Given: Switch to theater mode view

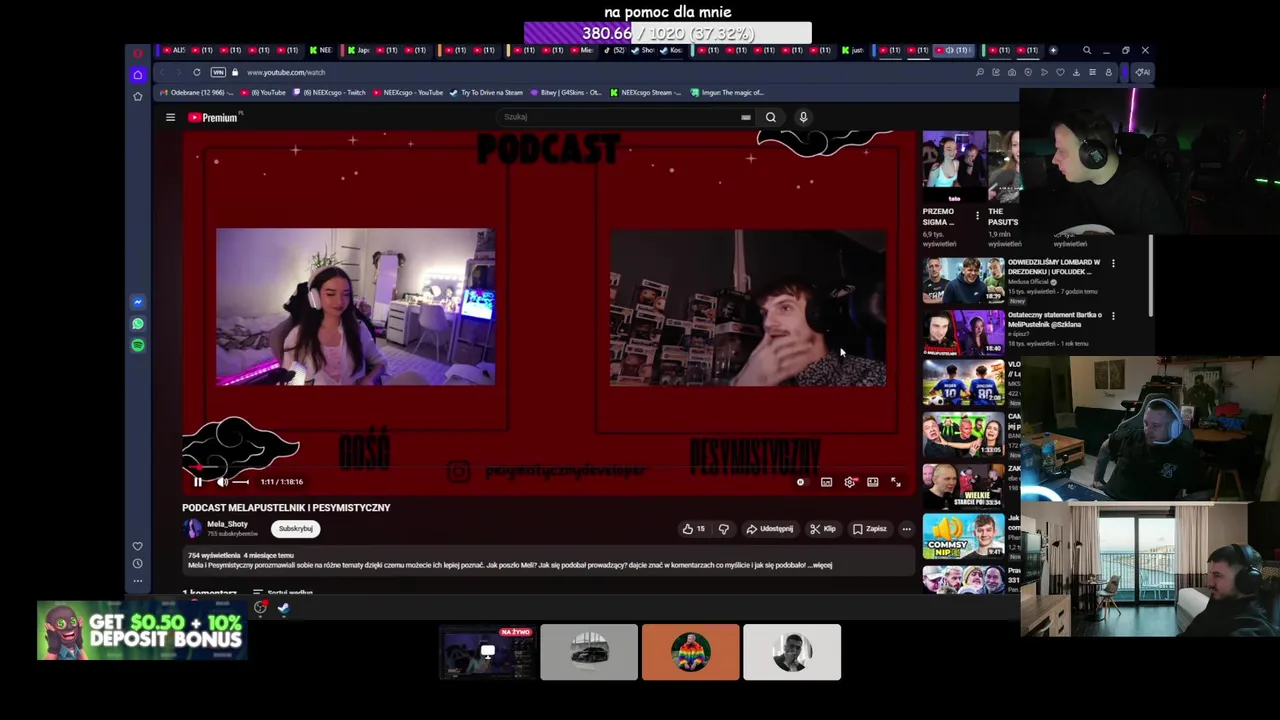Looking at the screenshot, I should click(x=873, y=482).
